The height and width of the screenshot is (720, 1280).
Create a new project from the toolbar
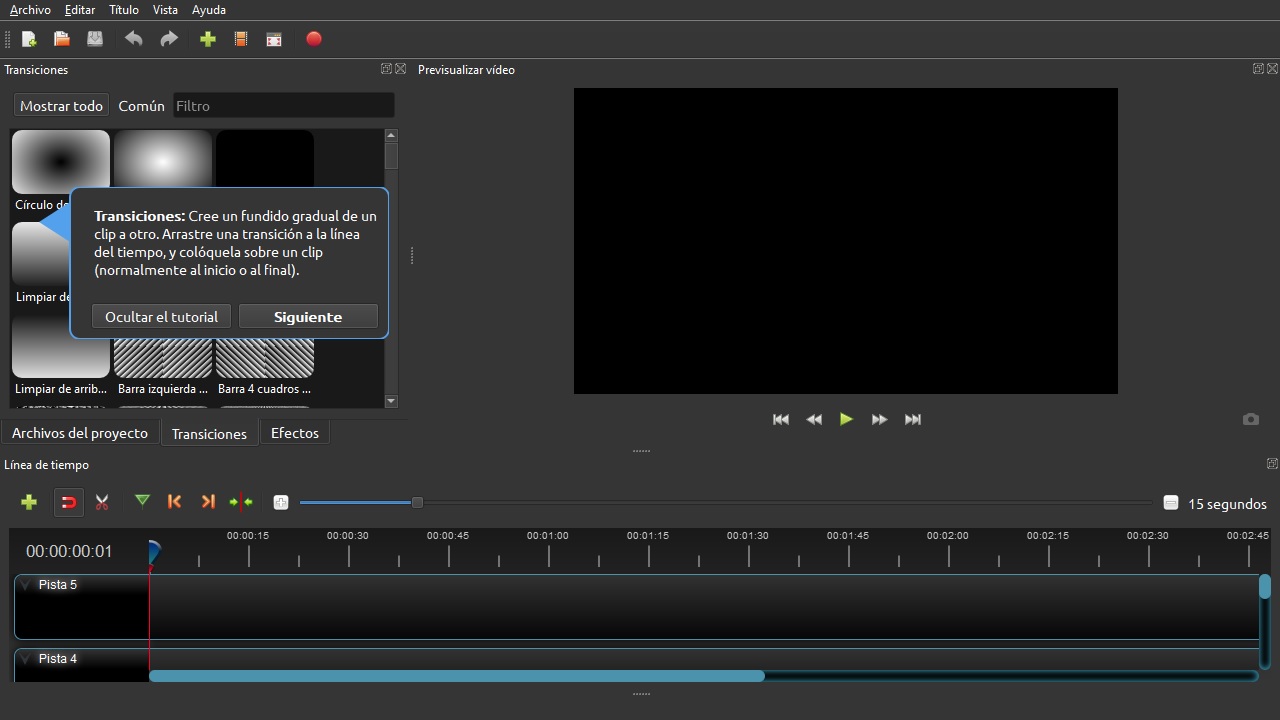point(29,39)
